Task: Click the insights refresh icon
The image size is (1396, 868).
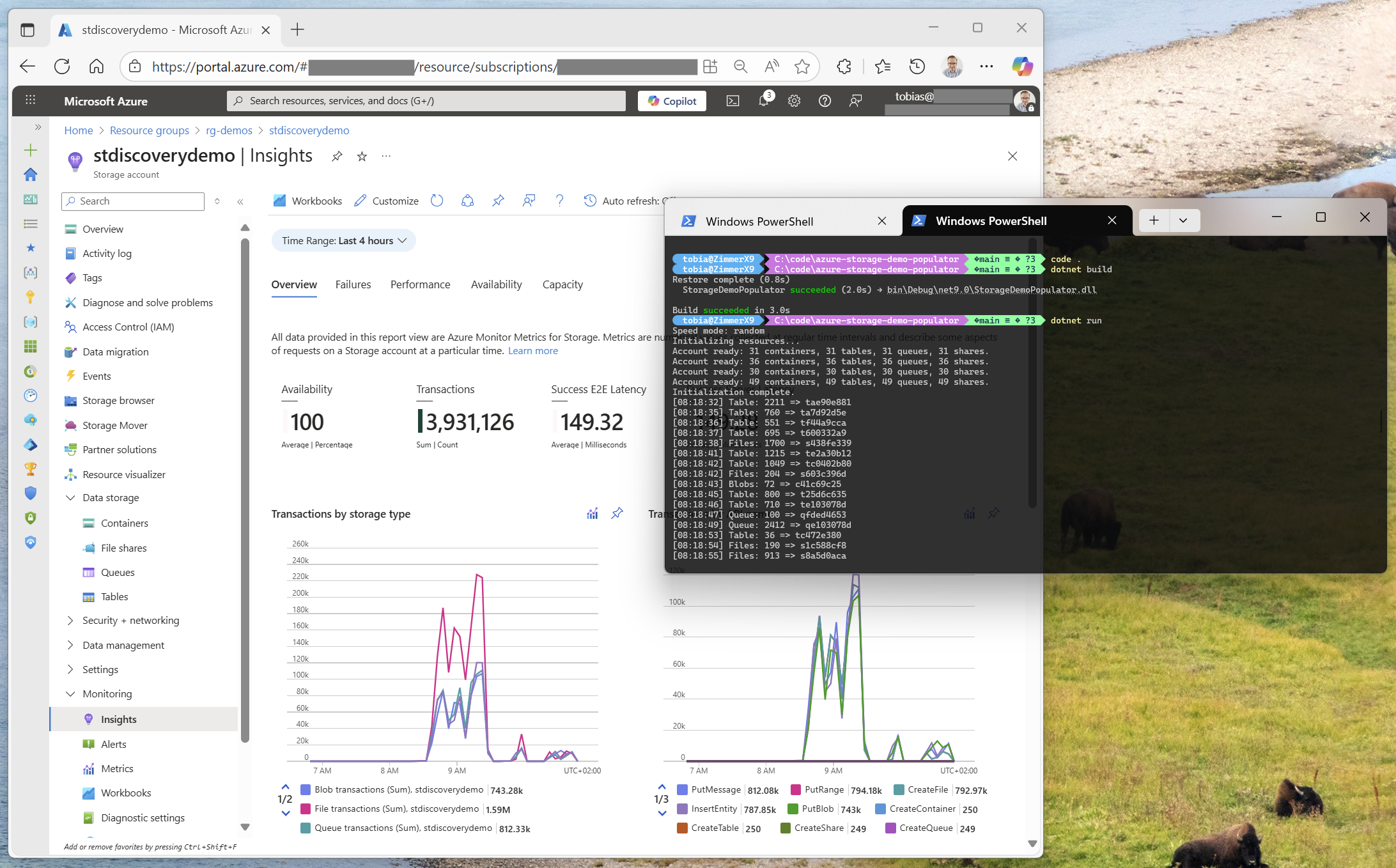Action: click(x=437, y=201)
